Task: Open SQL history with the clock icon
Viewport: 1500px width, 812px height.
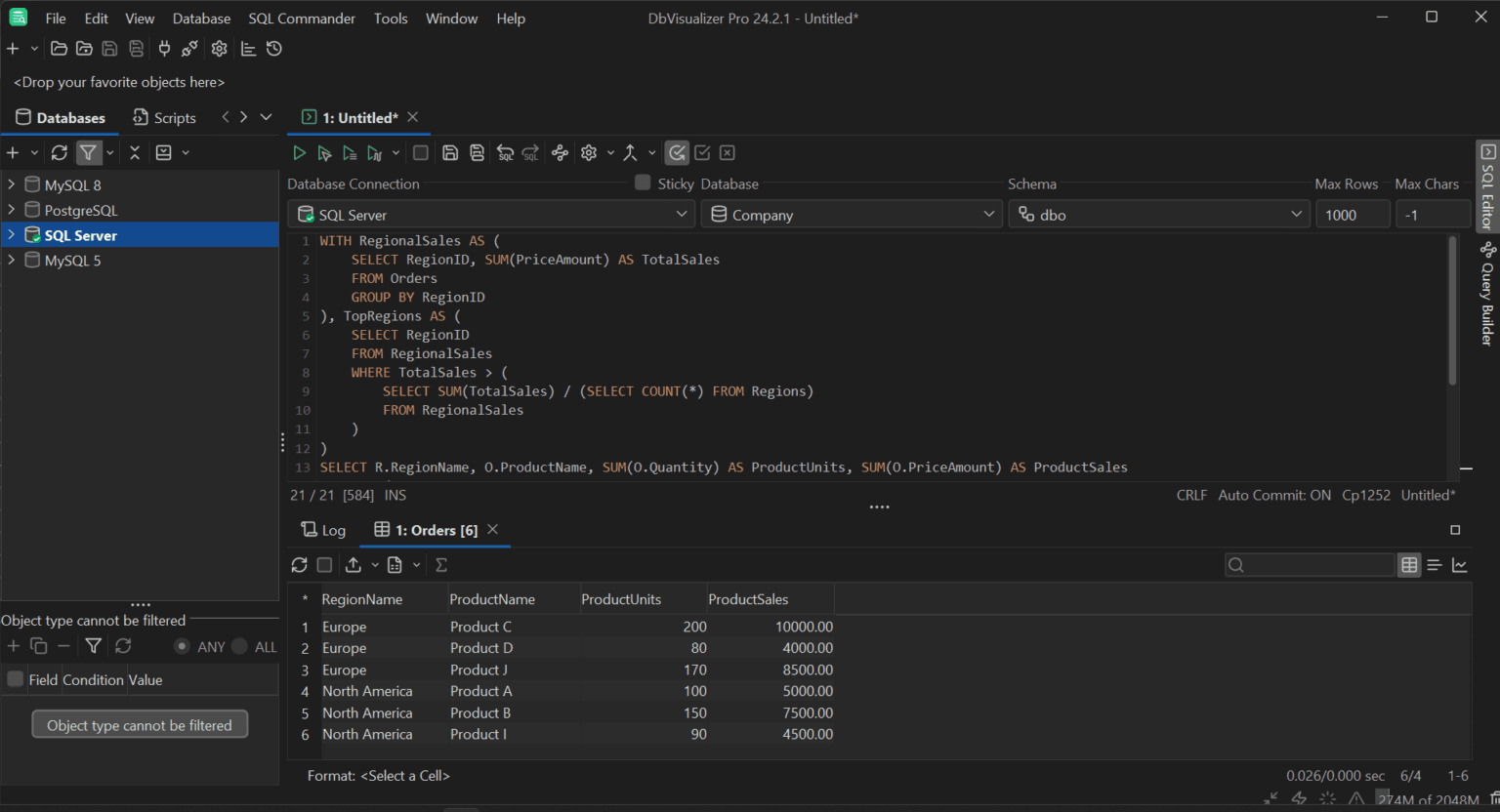Action: pyautogui.click(x=273, y=48)
